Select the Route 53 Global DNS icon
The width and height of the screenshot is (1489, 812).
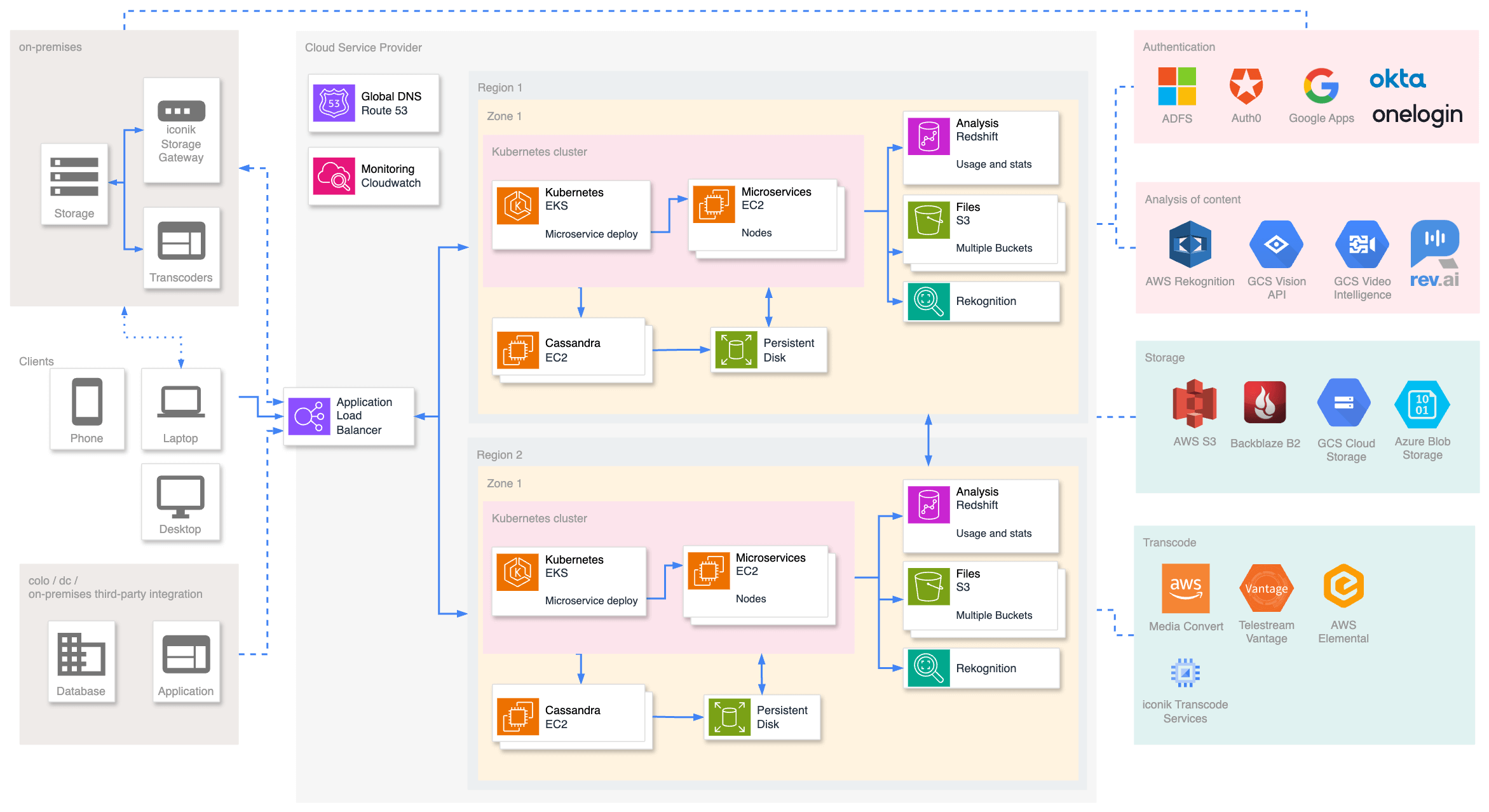tap(335, 103)
